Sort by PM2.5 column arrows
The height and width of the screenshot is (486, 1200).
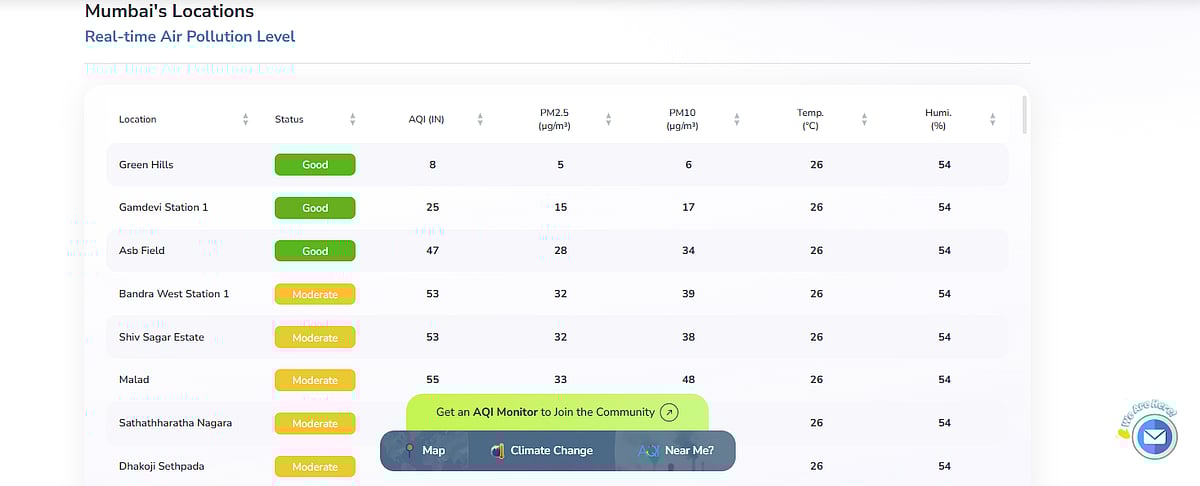coord(608,119)
